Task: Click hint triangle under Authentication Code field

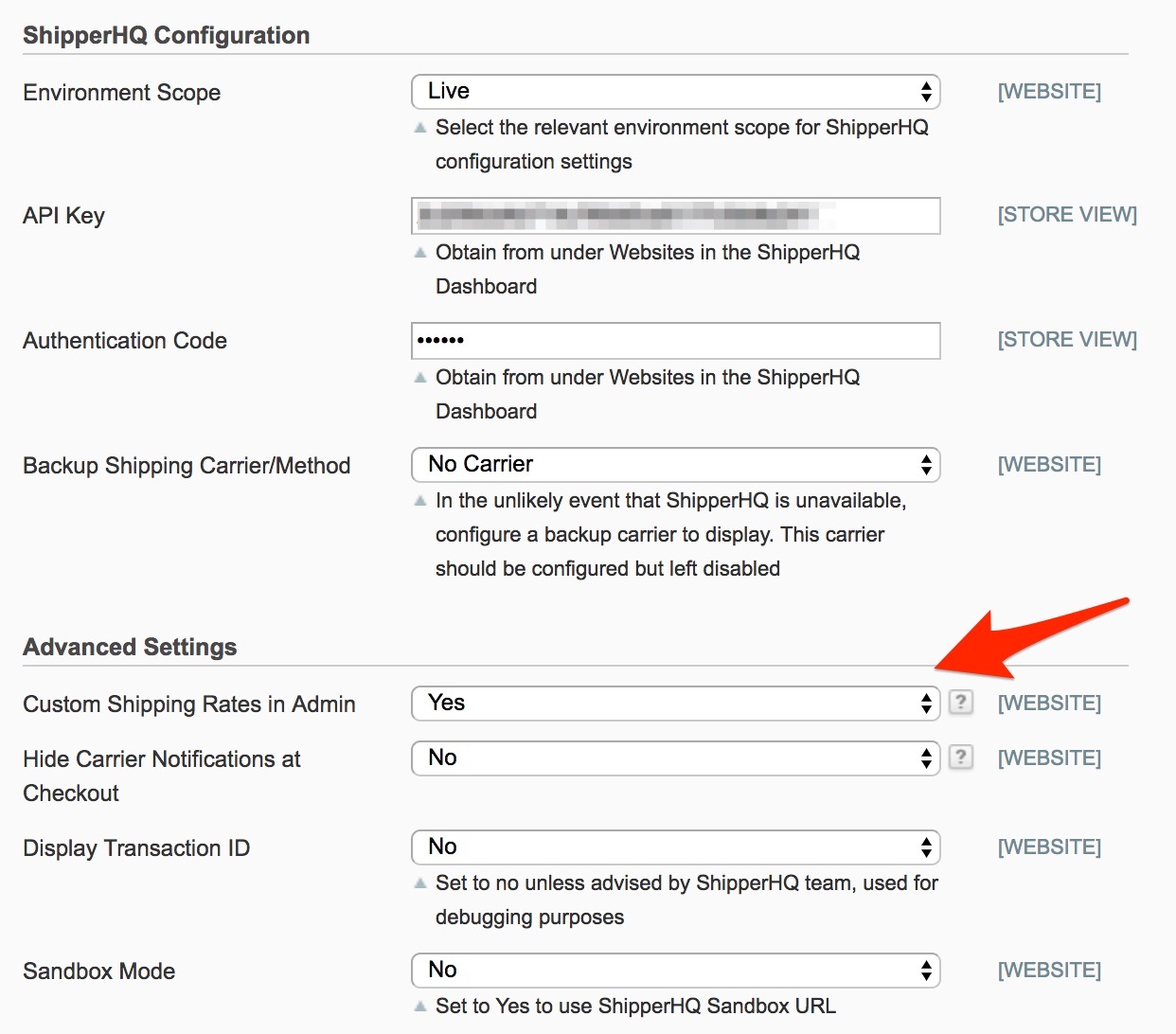Action: point(420,378)
